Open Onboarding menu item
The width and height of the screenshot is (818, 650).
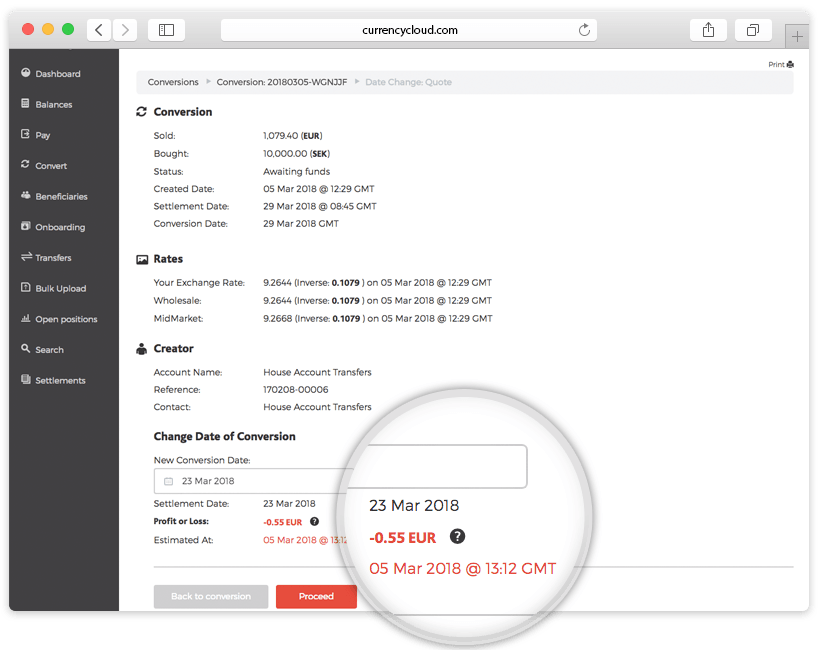click(60, 227)
